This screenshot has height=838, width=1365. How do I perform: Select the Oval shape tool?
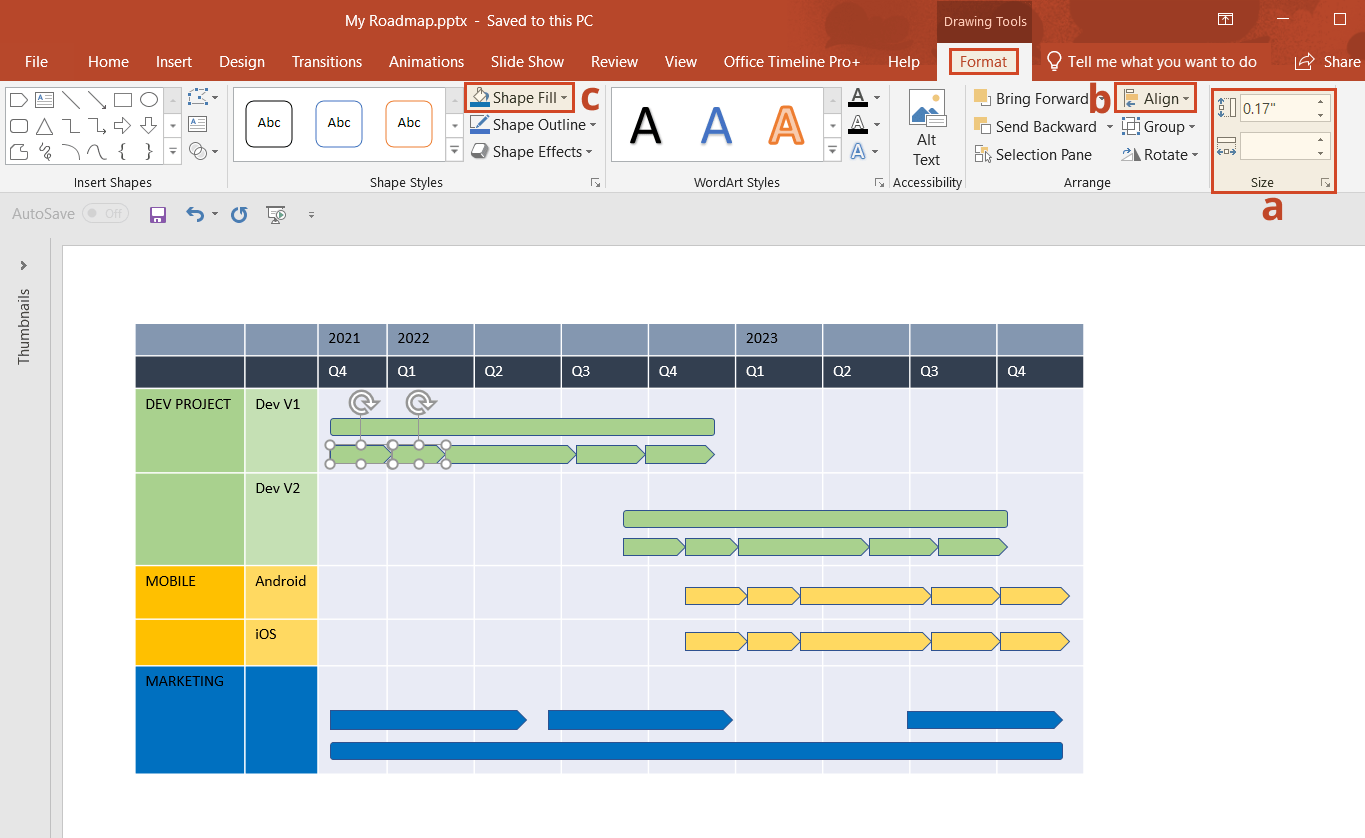tap(149, 99)
